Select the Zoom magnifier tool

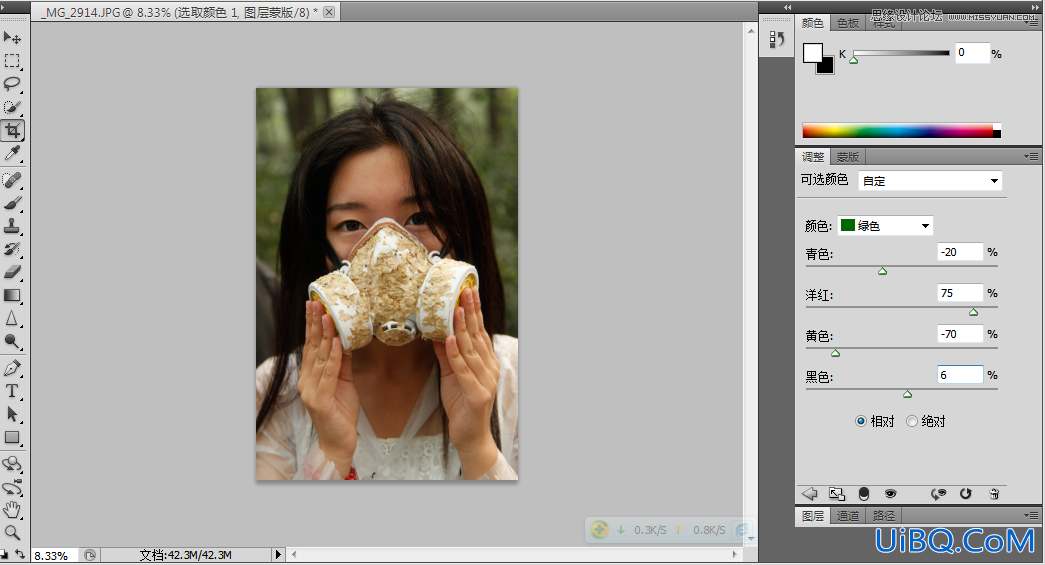click(12, 532)
